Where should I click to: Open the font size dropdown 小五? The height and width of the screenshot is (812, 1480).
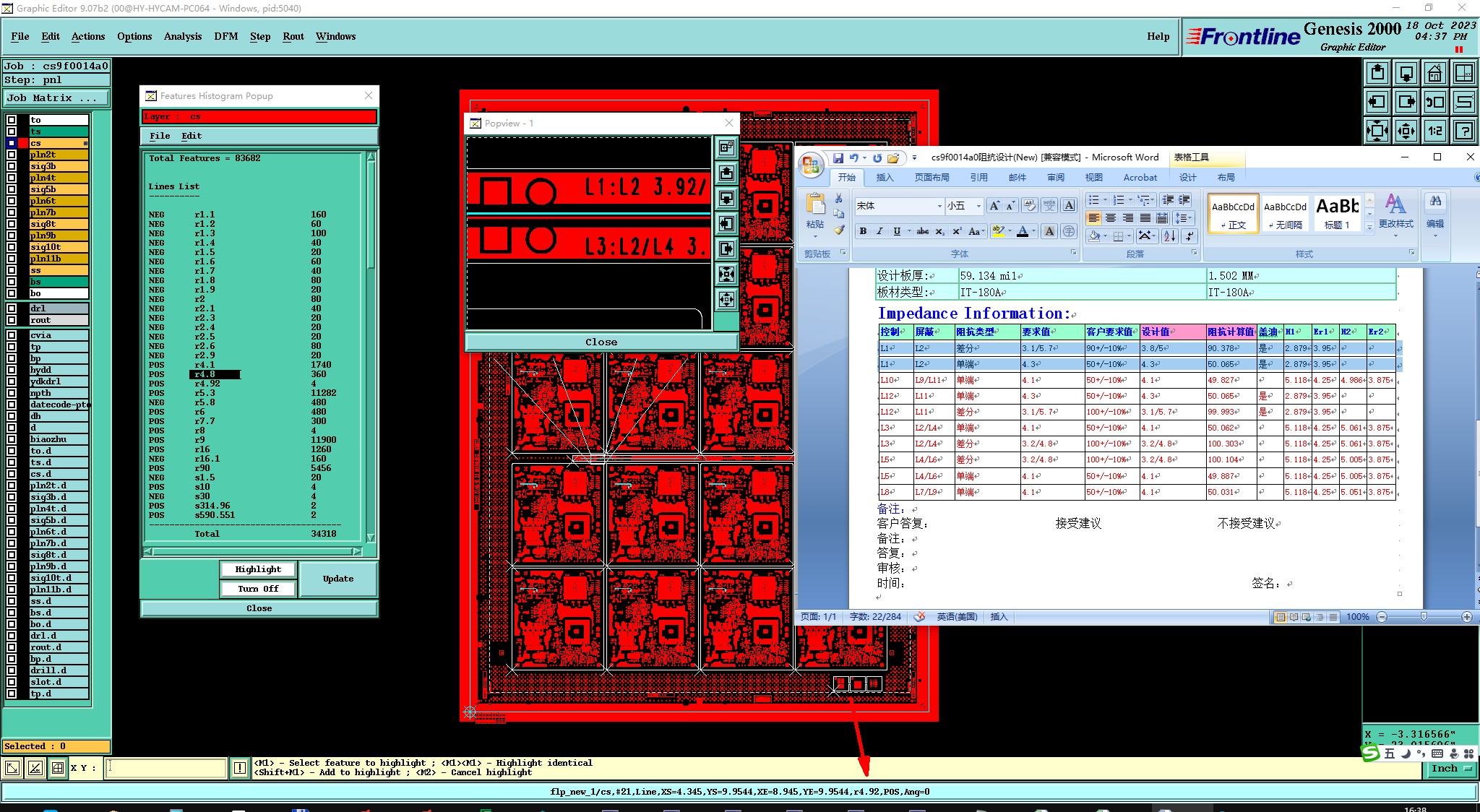point(978,207)
